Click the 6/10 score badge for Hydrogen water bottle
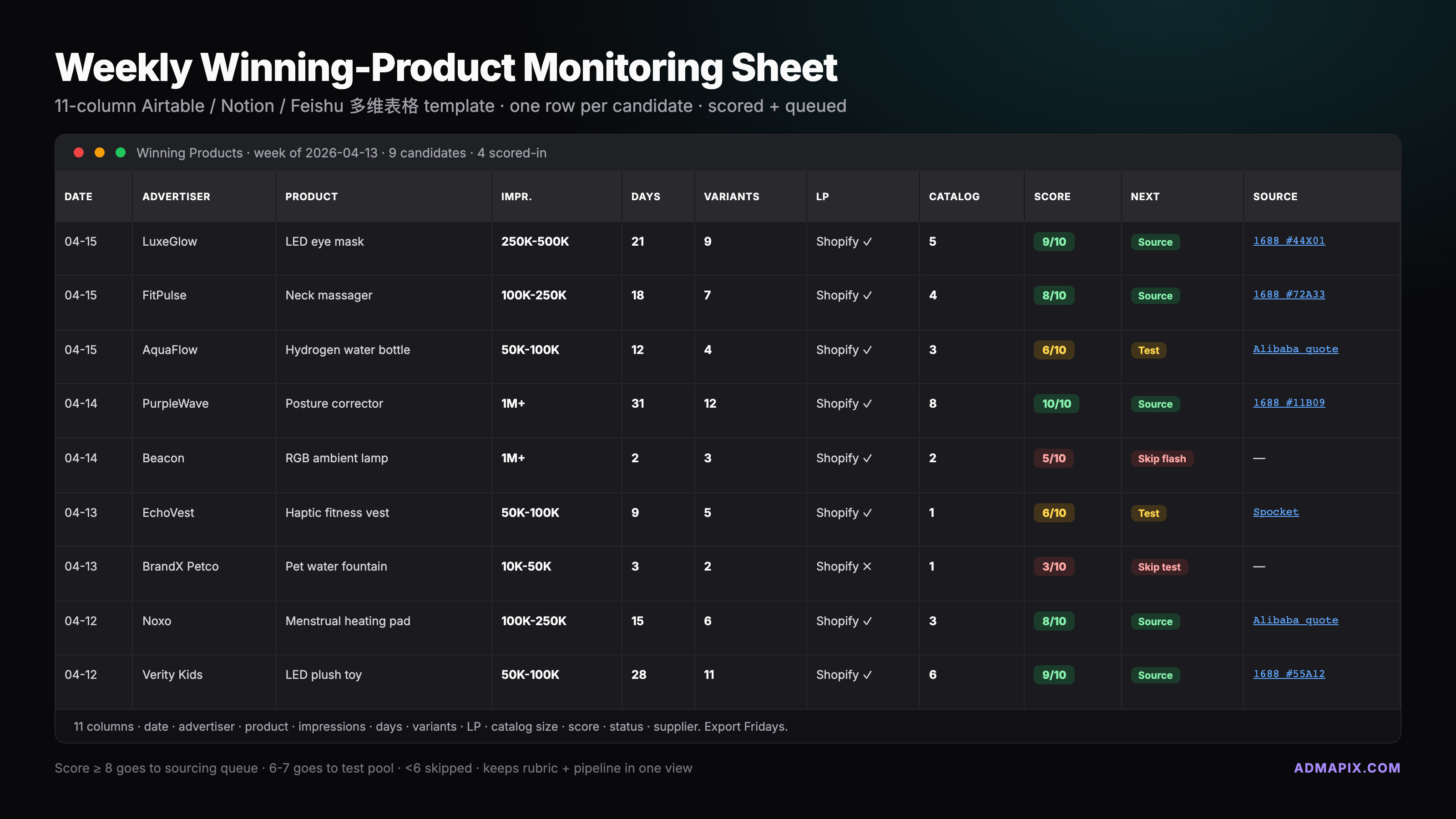Viewport: 1456px width, 819px height. pyautogui.click(x=1054, y=350)
